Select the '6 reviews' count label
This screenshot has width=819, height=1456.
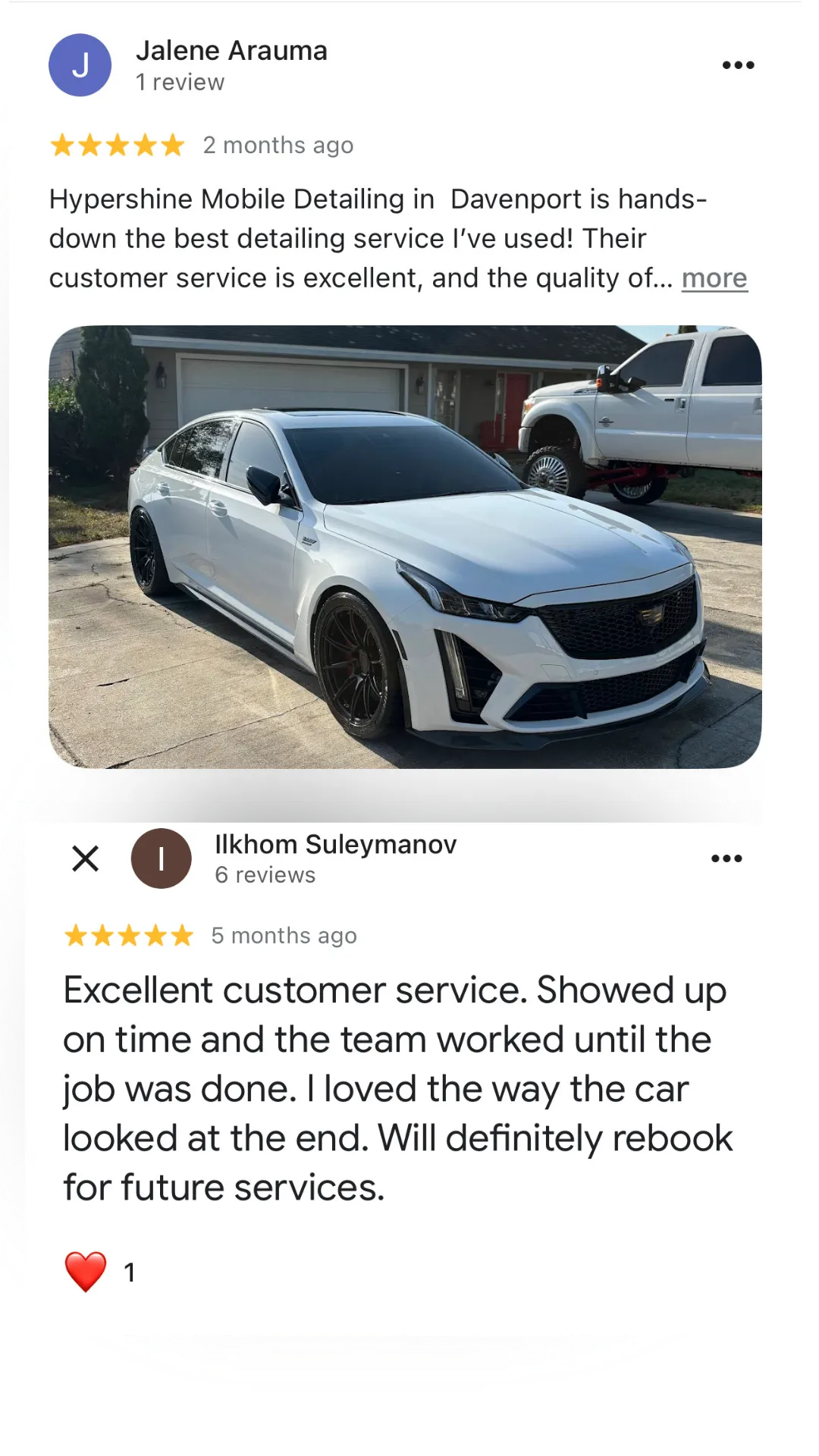(265, 875)
